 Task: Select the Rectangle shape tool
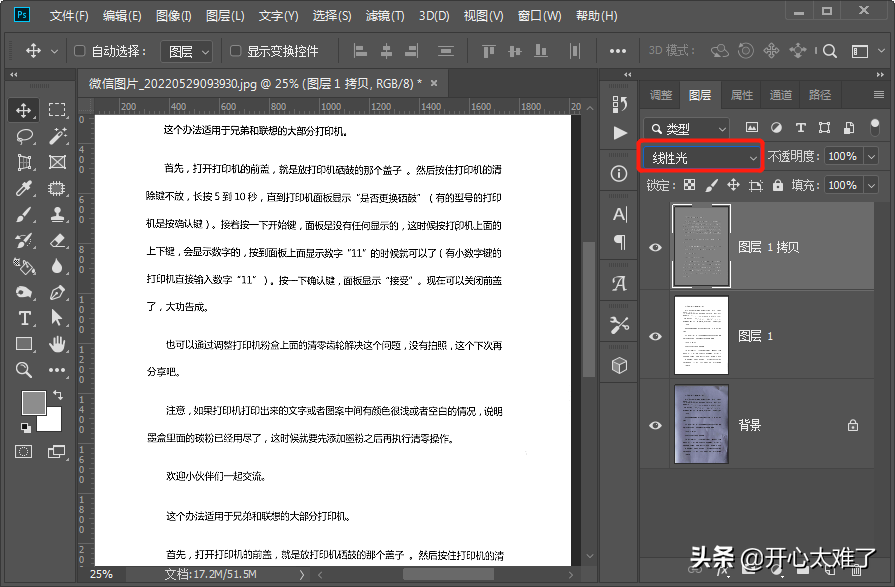pyautogui.click(x=24, y=344)
